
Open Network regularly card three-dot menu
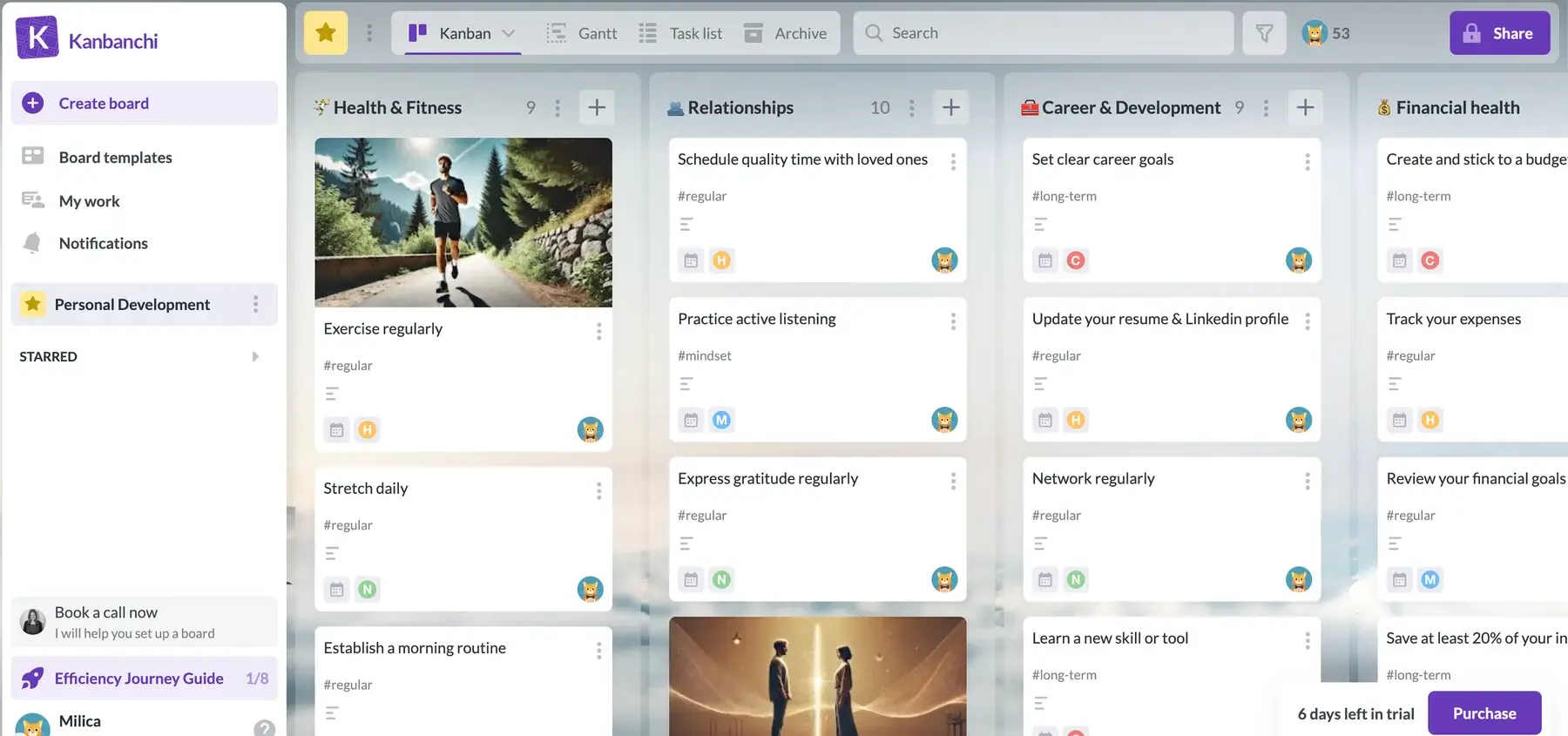[x=1307, y=481]
